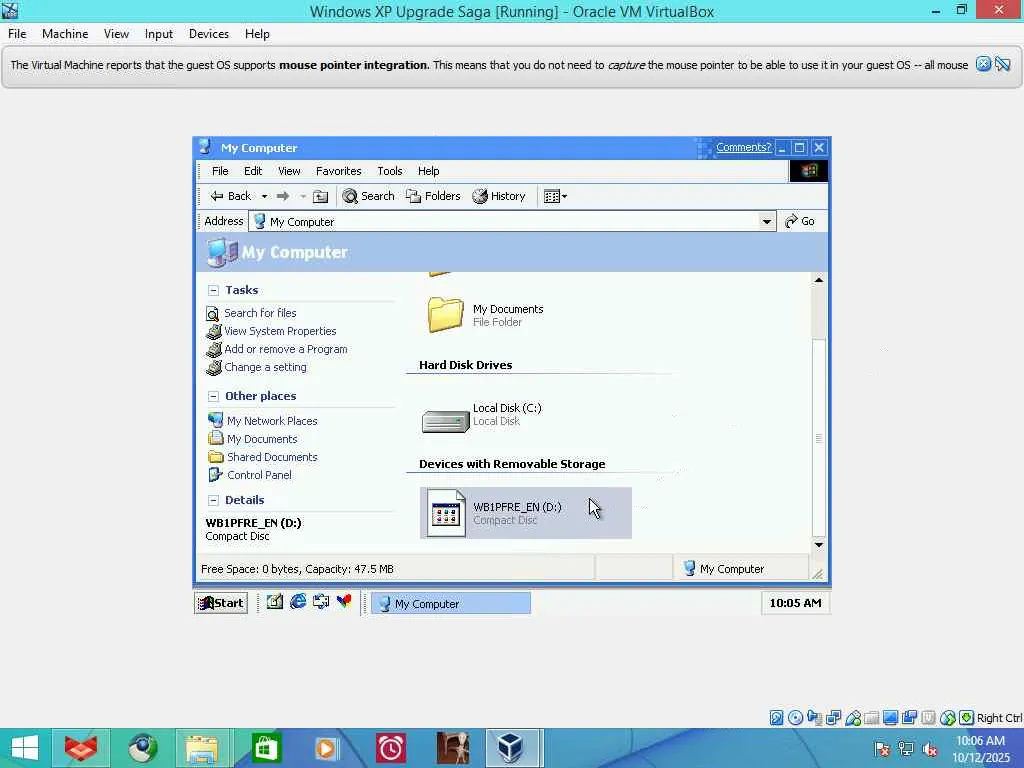Click the file list scroll up arrow
Viewport: 1024px width, 768px height.
click(x=818, y=280)
